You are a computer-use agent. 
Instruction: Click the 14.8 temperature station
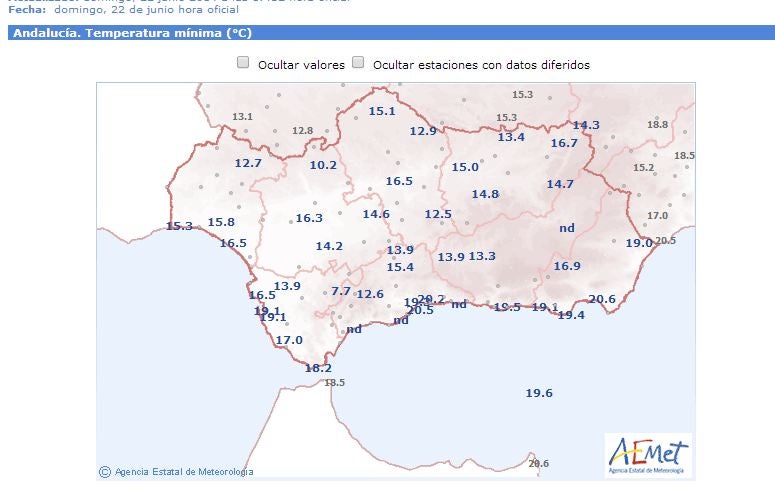(x=485, y=193)
